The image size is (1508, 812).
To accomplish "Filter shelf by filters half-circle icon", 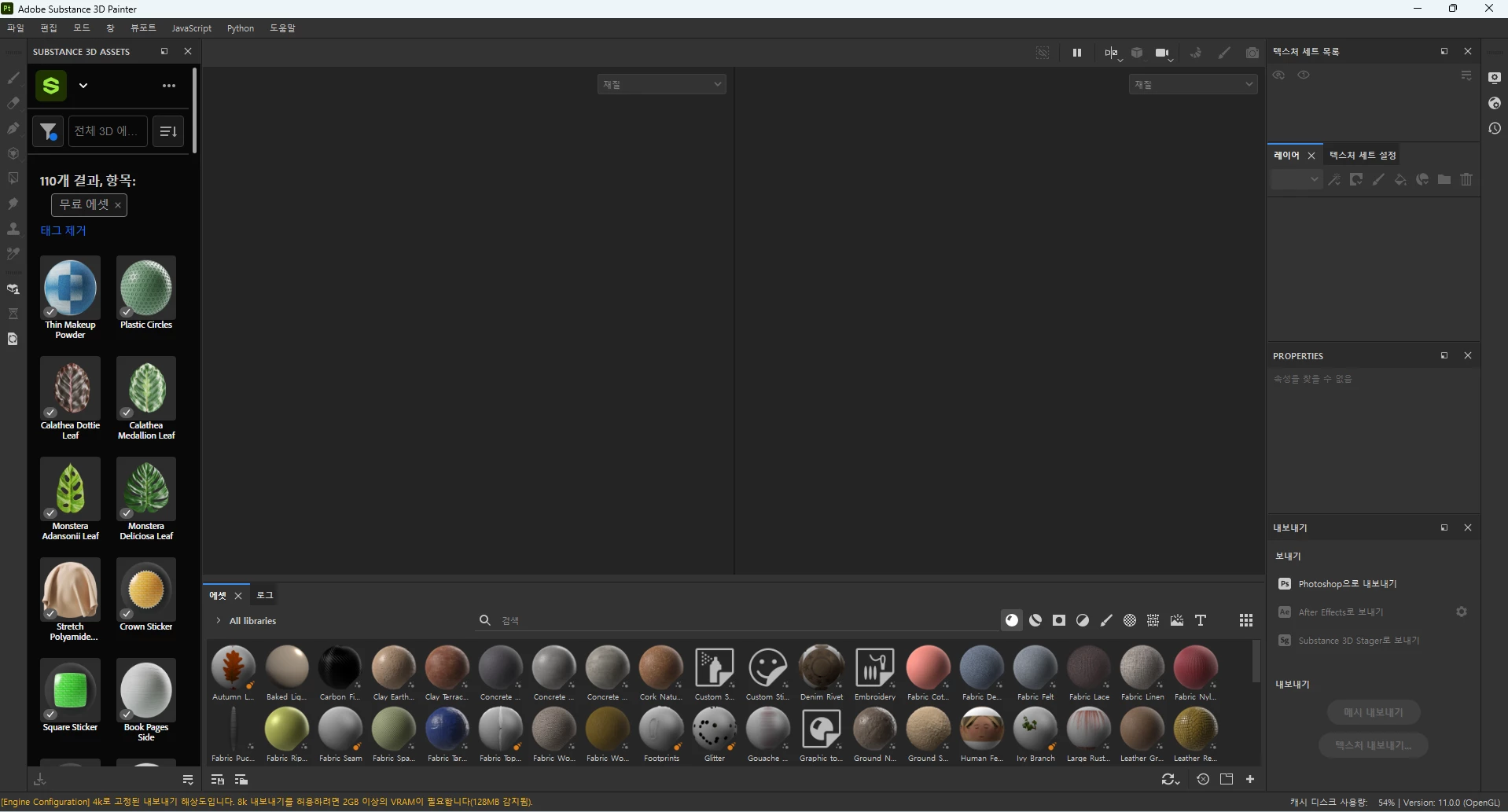I will [x=1083, y=620].
